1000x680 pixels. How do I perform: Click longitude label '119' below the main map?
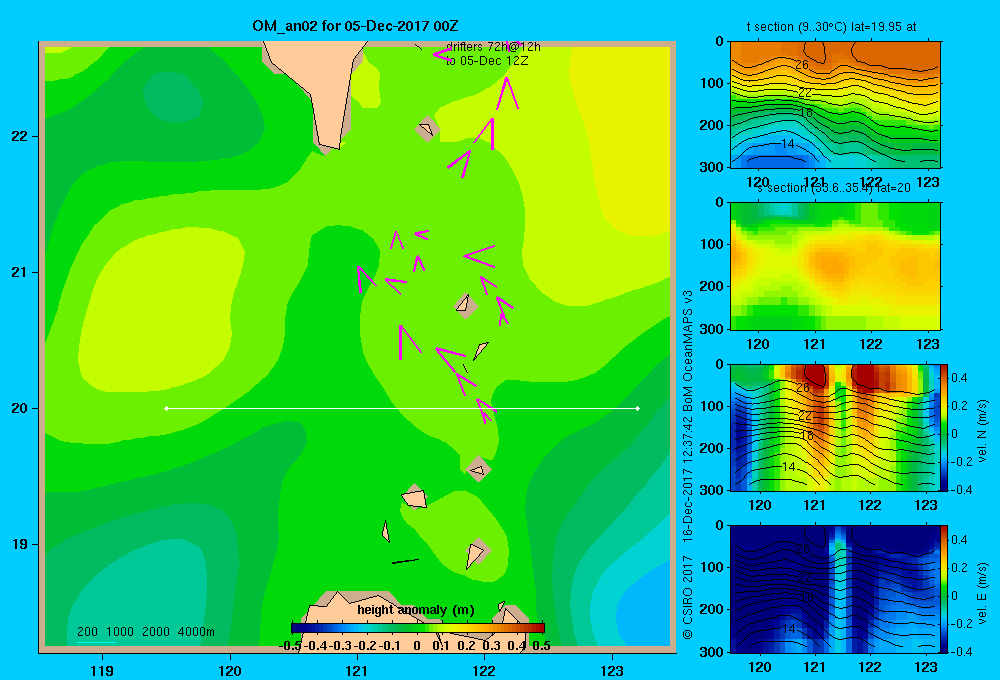tap(102, 670)
